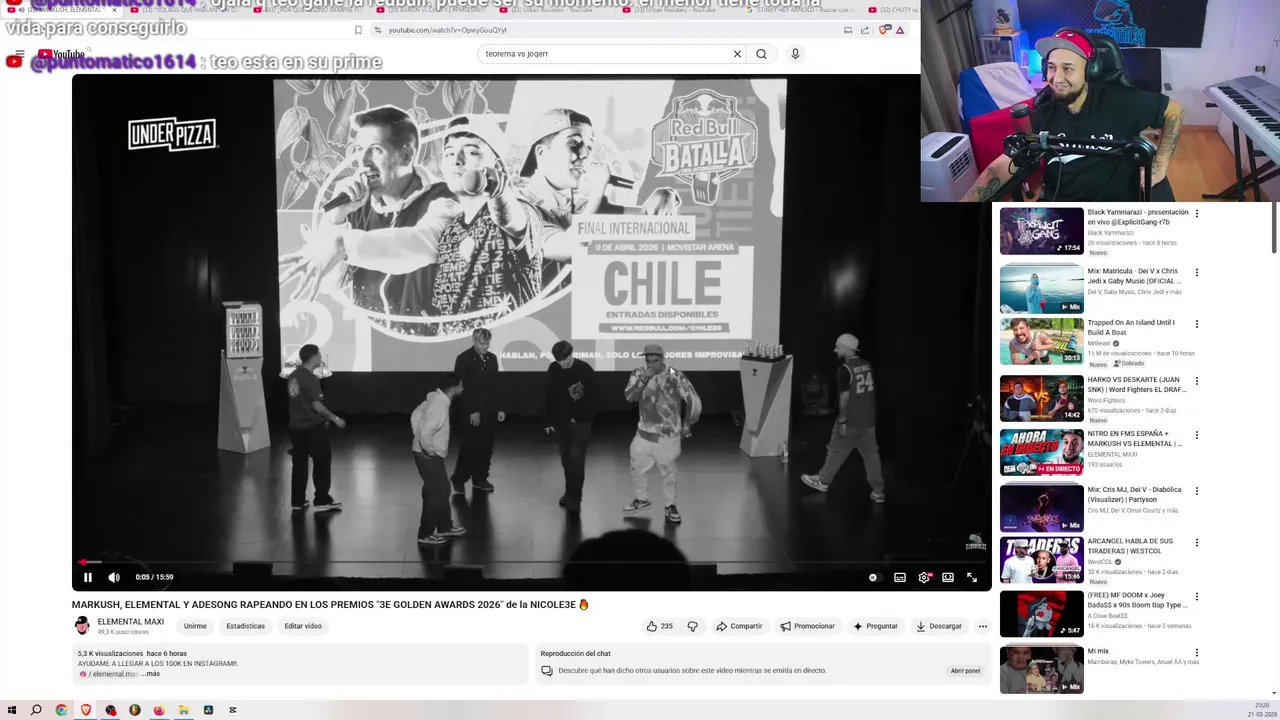Click the Promocionar button
The image size is (1280, 720).
(x=807, y=626)
